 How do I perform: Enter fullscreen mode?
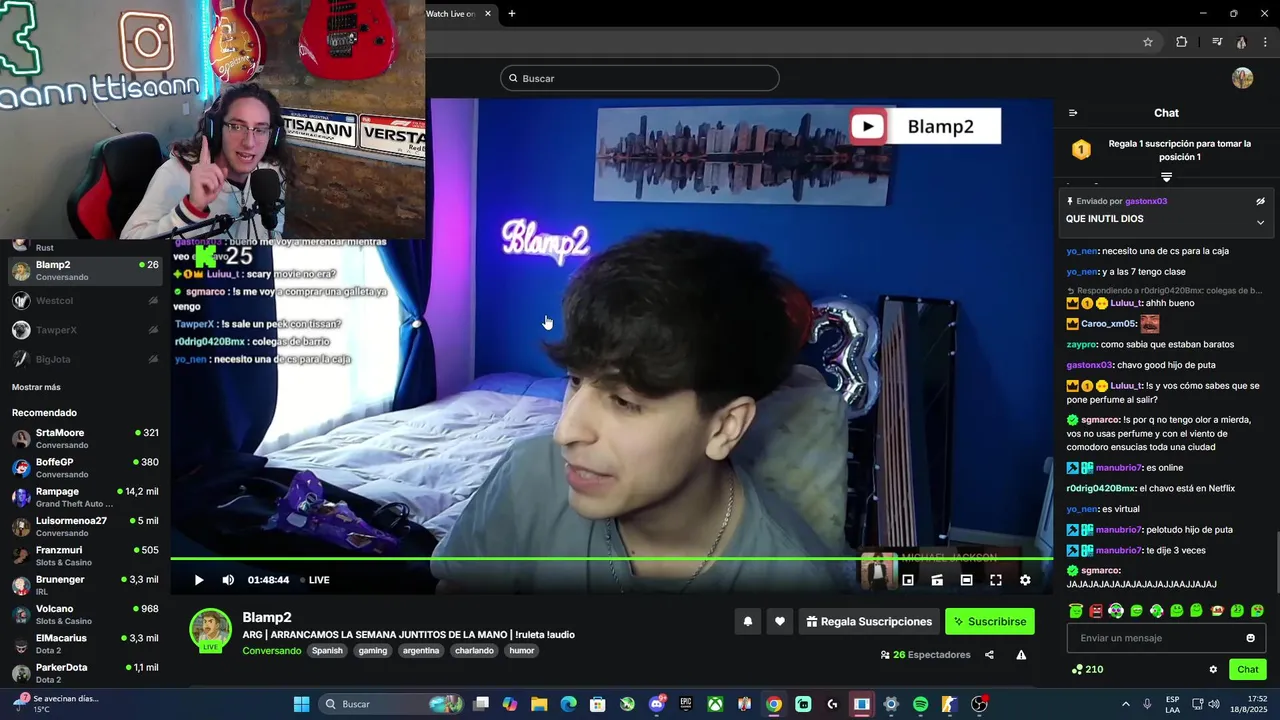[x=996, y=580]
